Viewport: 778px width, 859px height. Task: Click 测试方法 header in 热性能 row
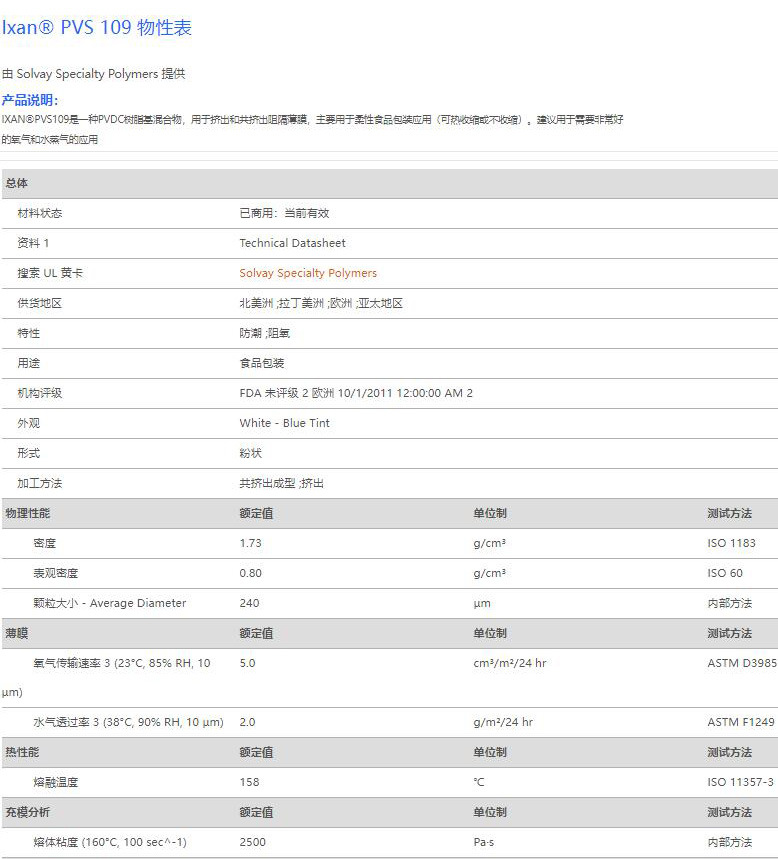click(x=729, y=752)
